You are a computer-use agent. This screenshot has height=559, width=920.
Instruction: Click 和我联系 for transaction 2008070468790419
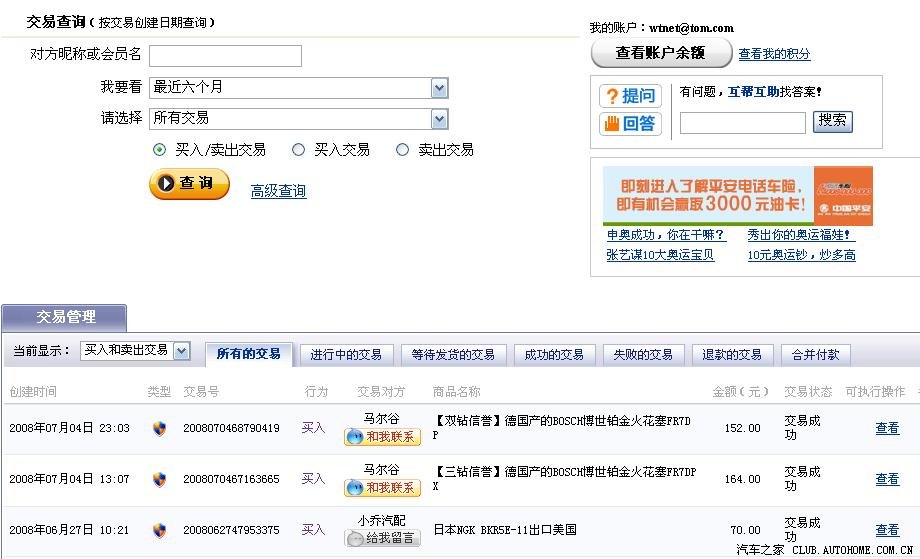click(x=382, y=437)
